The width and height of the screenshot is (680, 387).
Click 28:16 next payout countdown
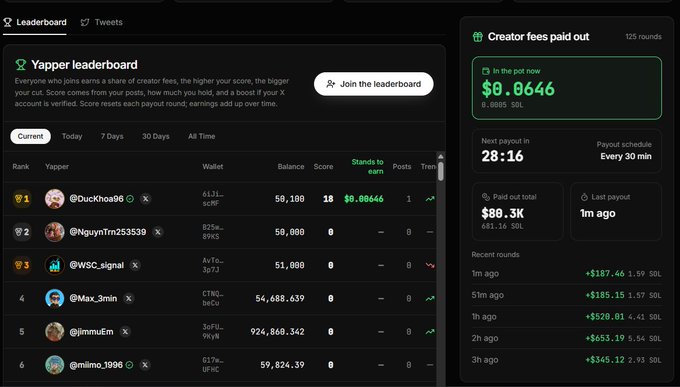point(502,156)
